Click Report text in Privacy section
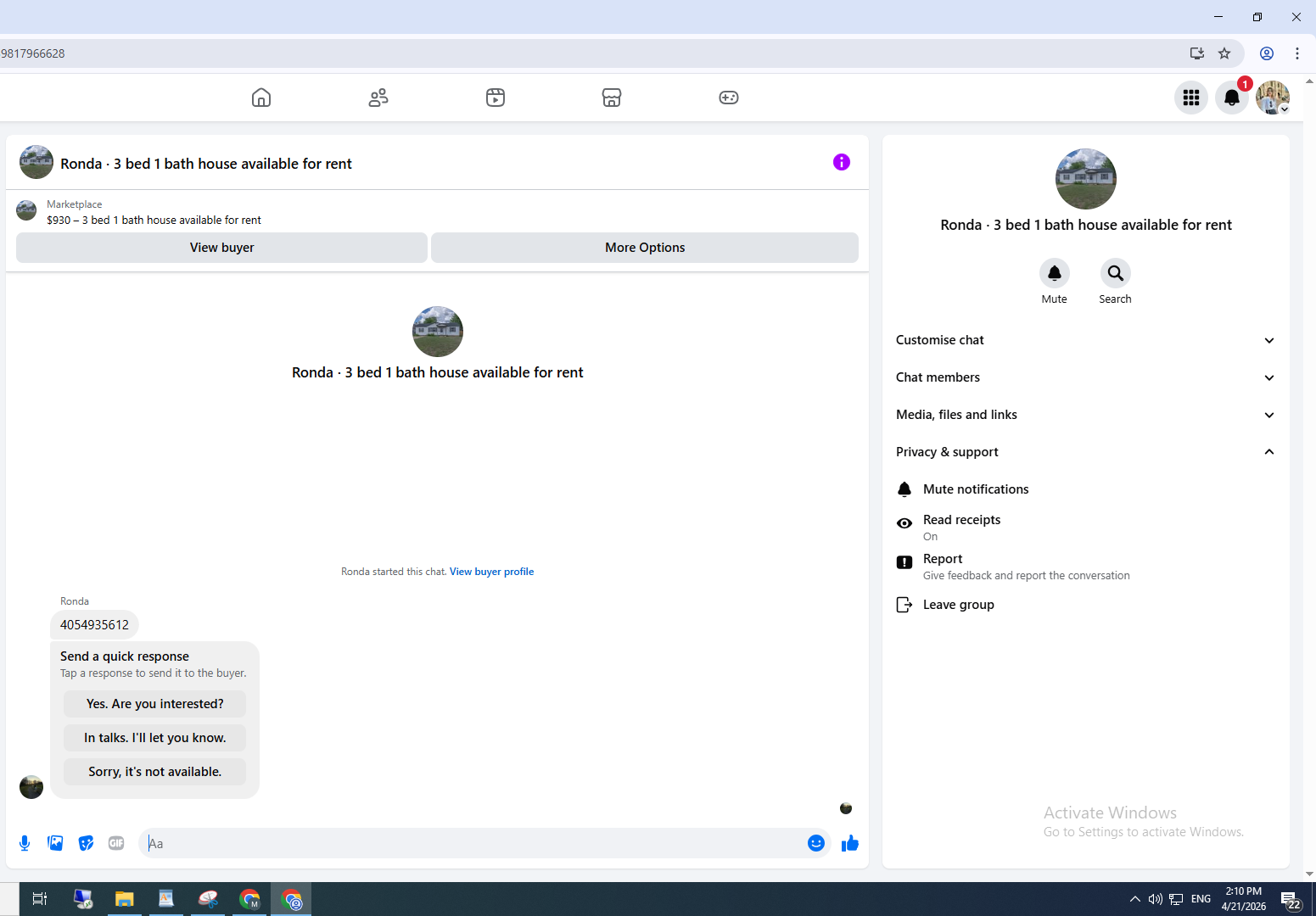 [943, 559]
